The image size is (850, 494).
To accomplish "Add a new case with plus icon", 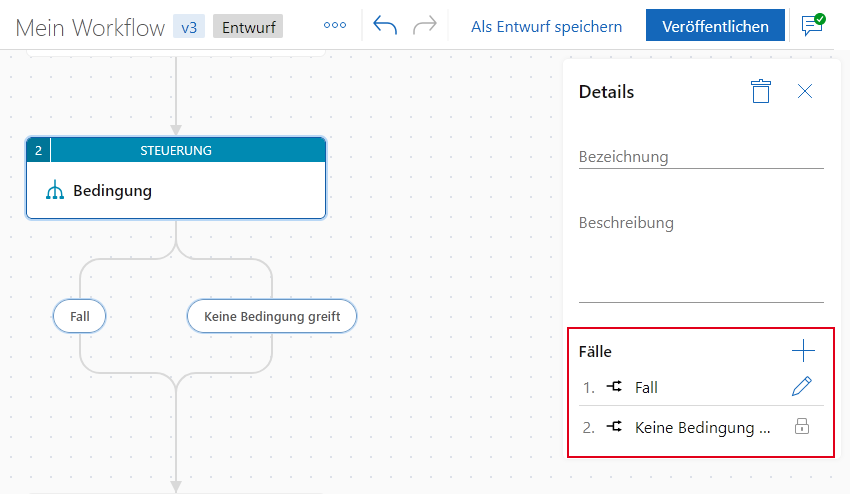I will click(x=803, y=351).
